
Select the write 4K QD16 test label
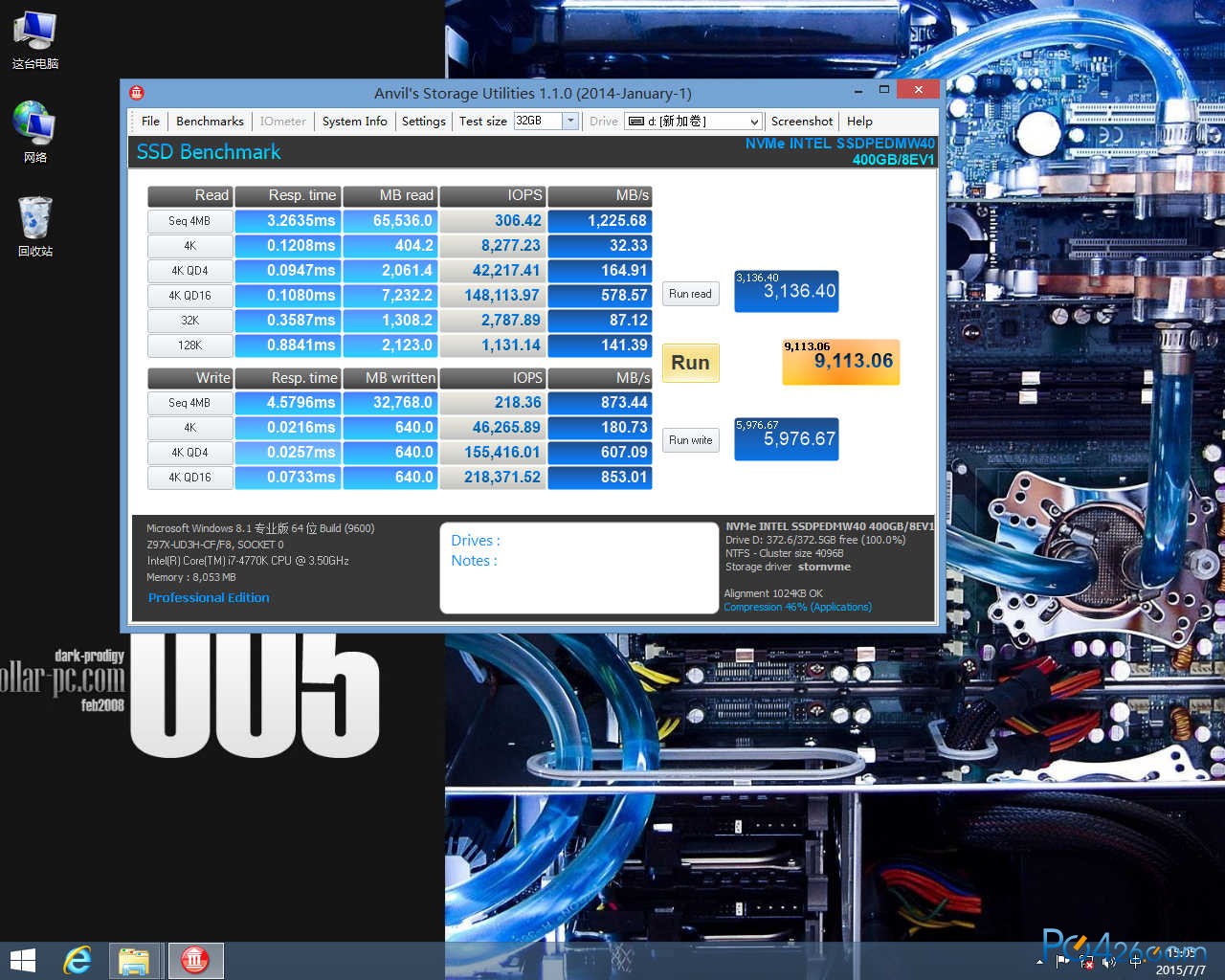point(189,478)
